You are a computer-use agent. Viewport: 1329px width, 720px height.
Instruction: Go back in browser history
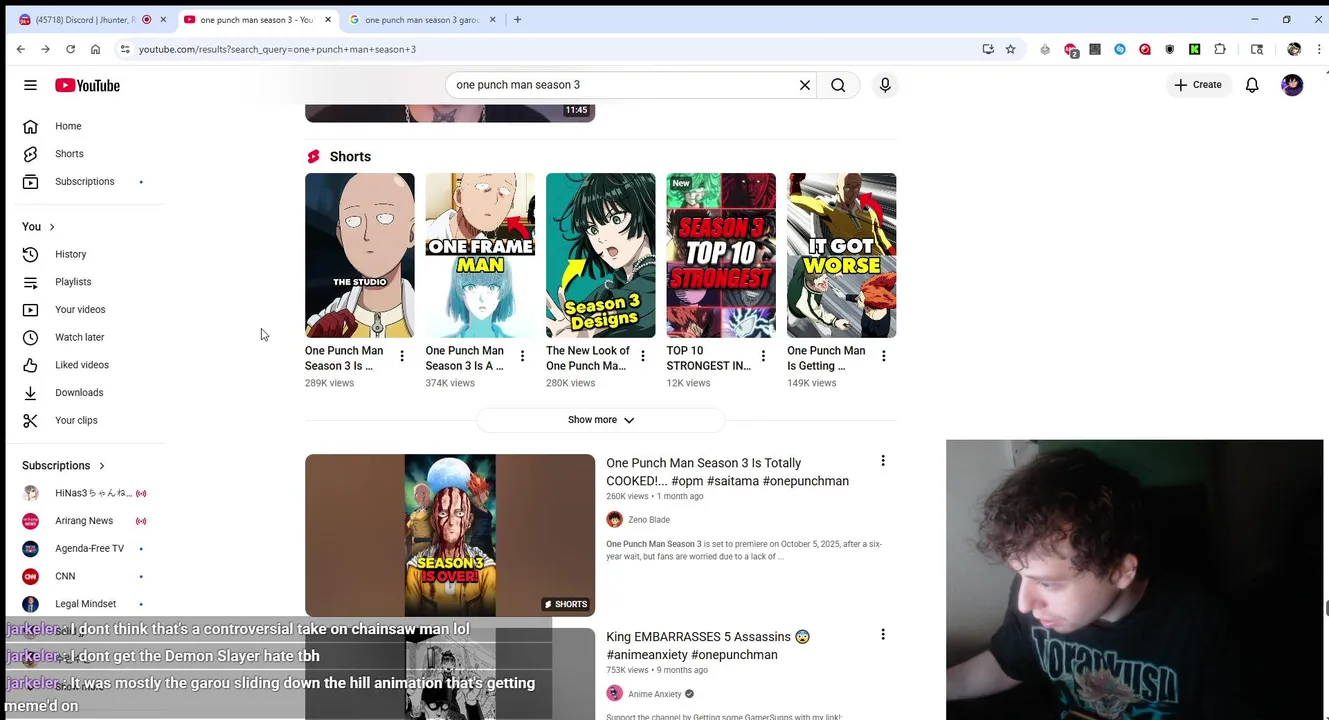coord(21,49)
